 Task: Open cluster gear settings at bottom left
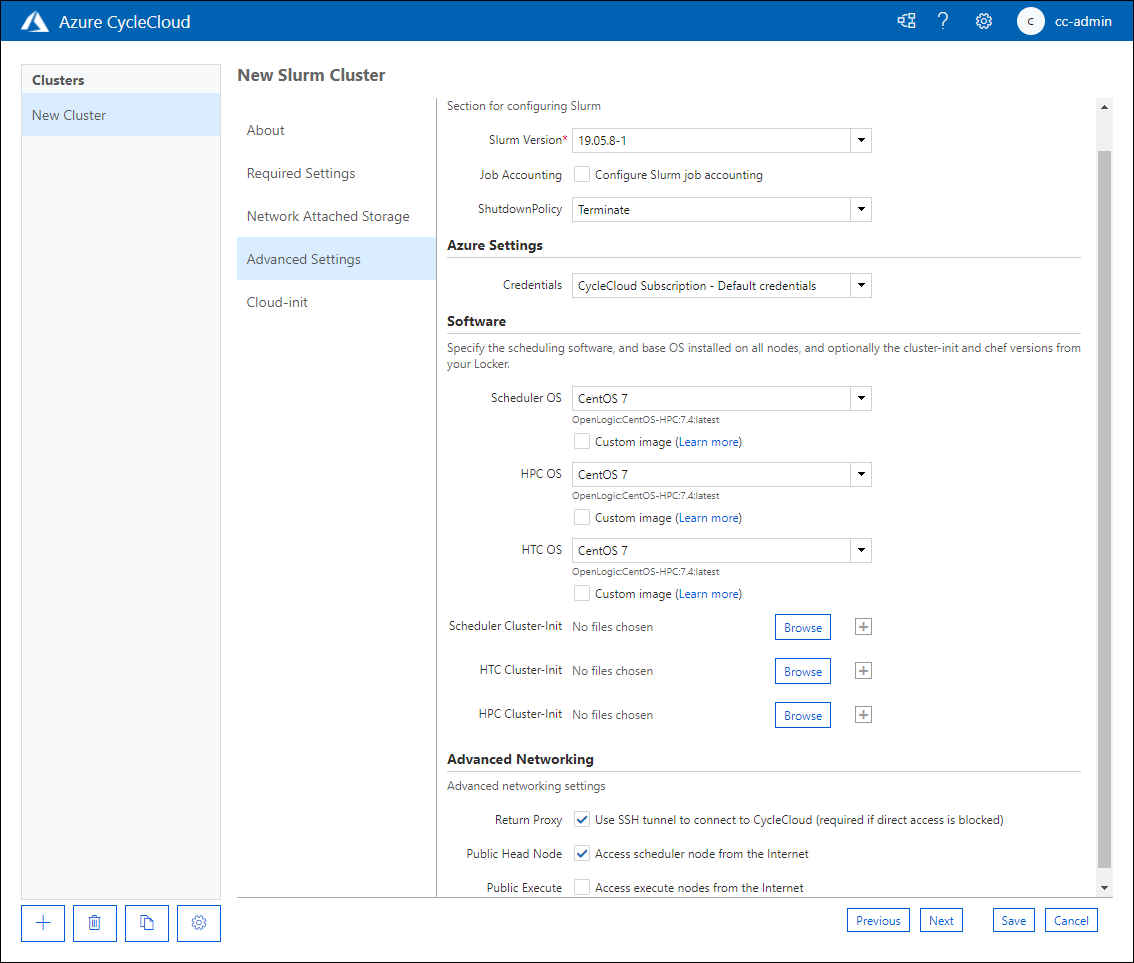coord(198,923)
